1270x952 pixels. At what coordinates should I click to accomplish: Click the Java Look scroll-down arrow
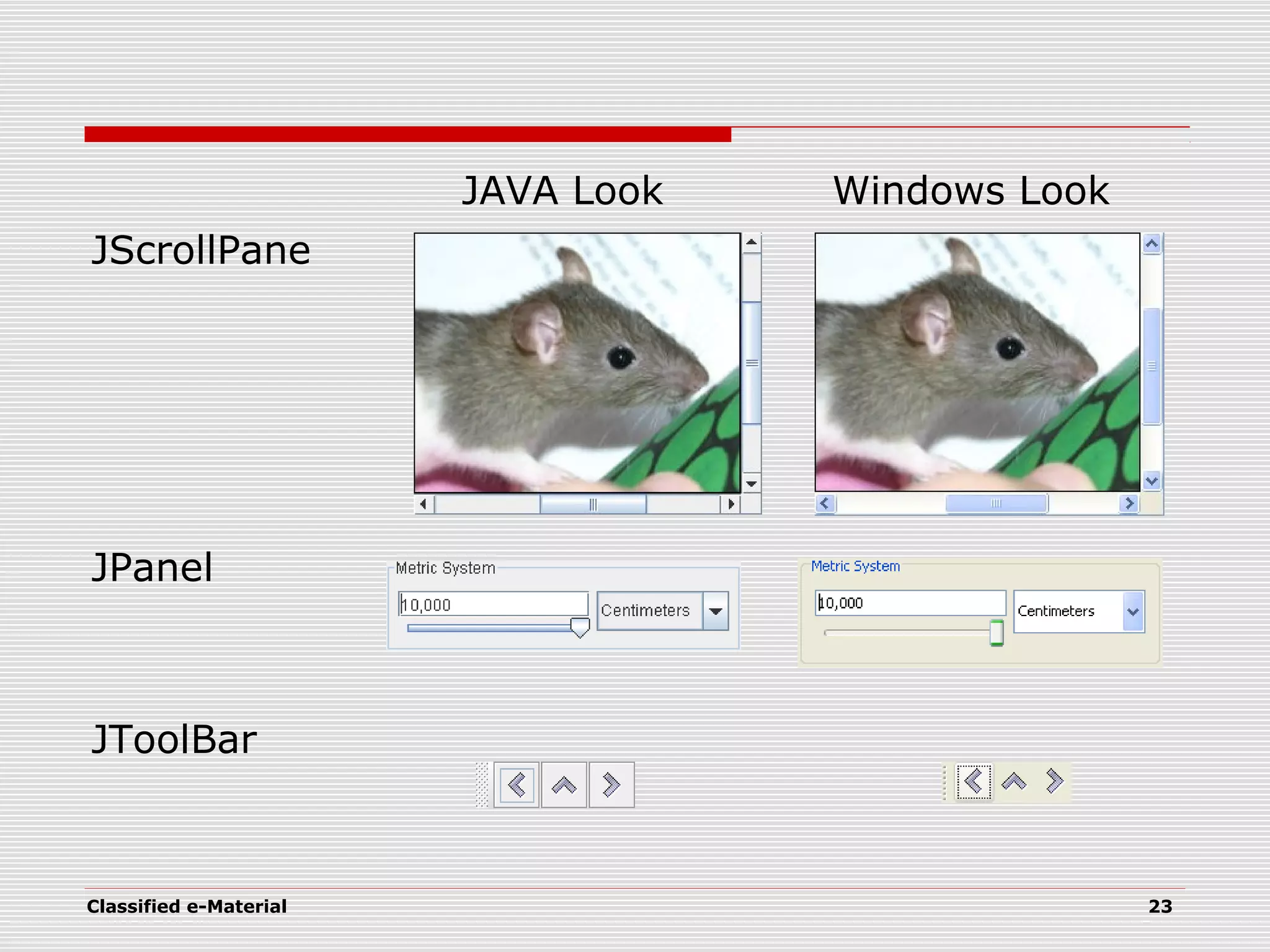tap(752, 483)
